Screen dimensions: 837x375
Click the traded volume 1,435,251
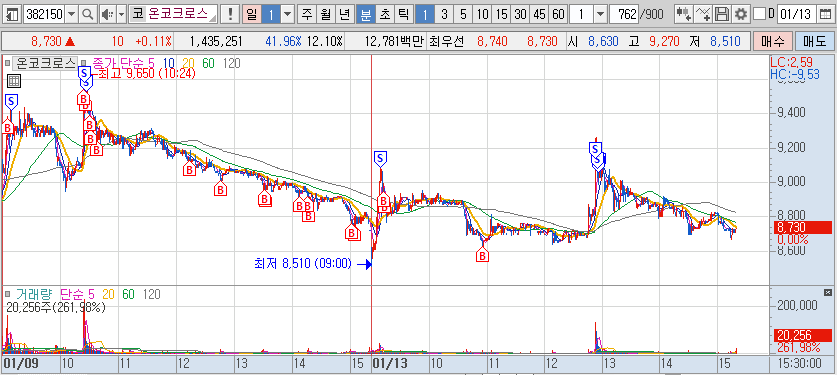click(x=215, y=41)
